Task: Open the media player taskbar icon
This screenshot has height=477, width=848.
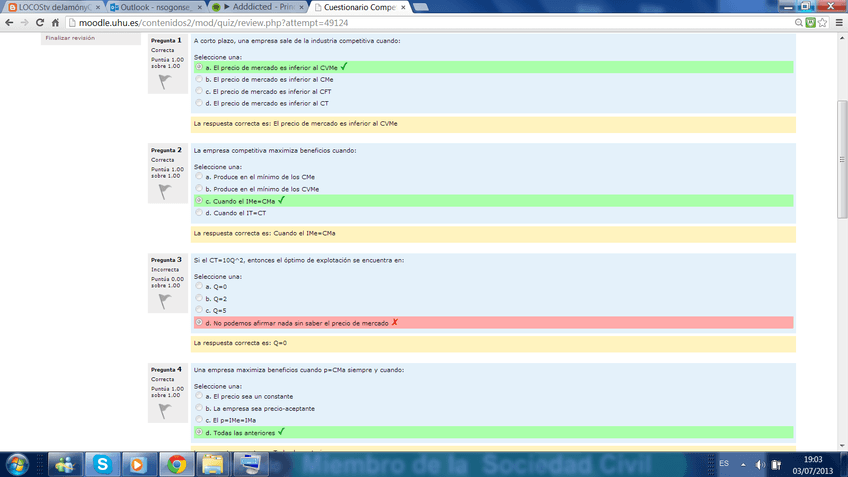Action: [138, 465]
